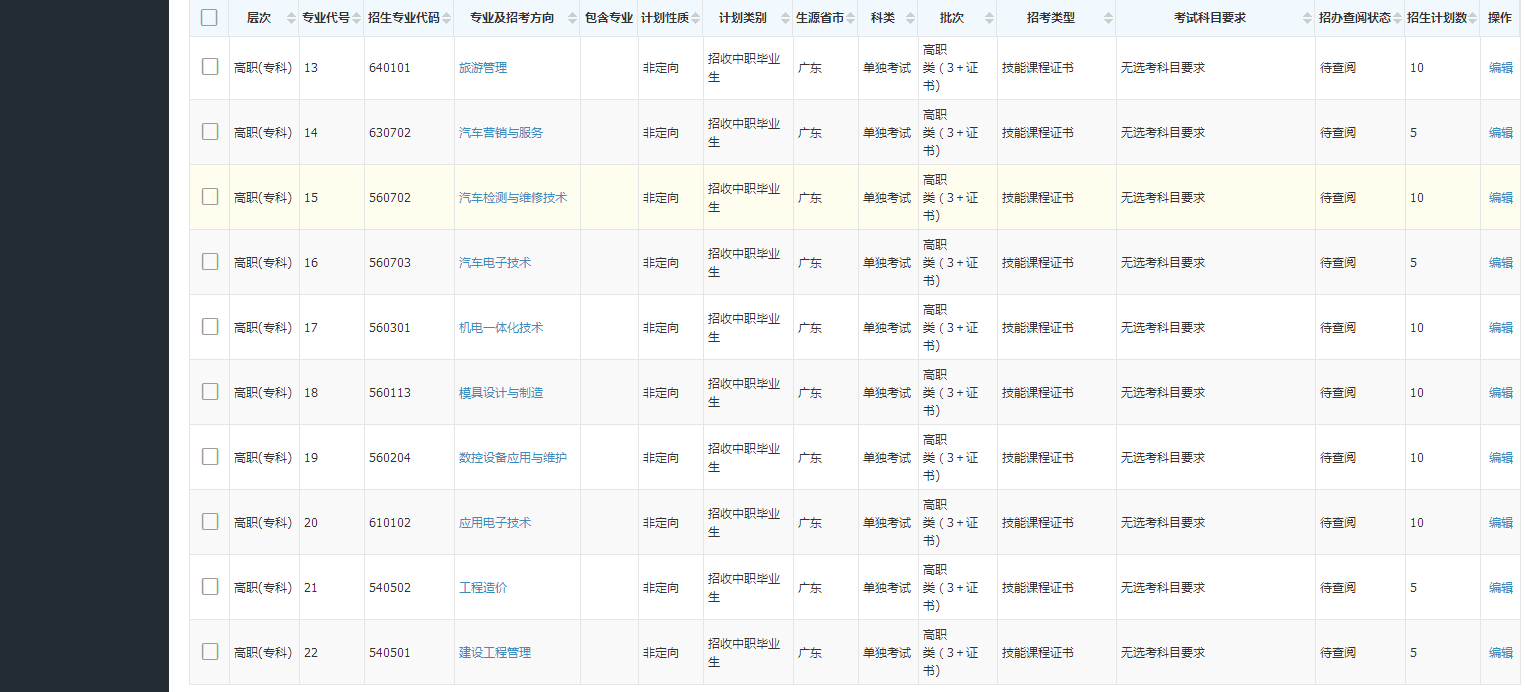This screenshot has height=692, width=1525.
Task: Click 编辑 for the 模具设计与制造 row
Action: (x=1501, y=393)
